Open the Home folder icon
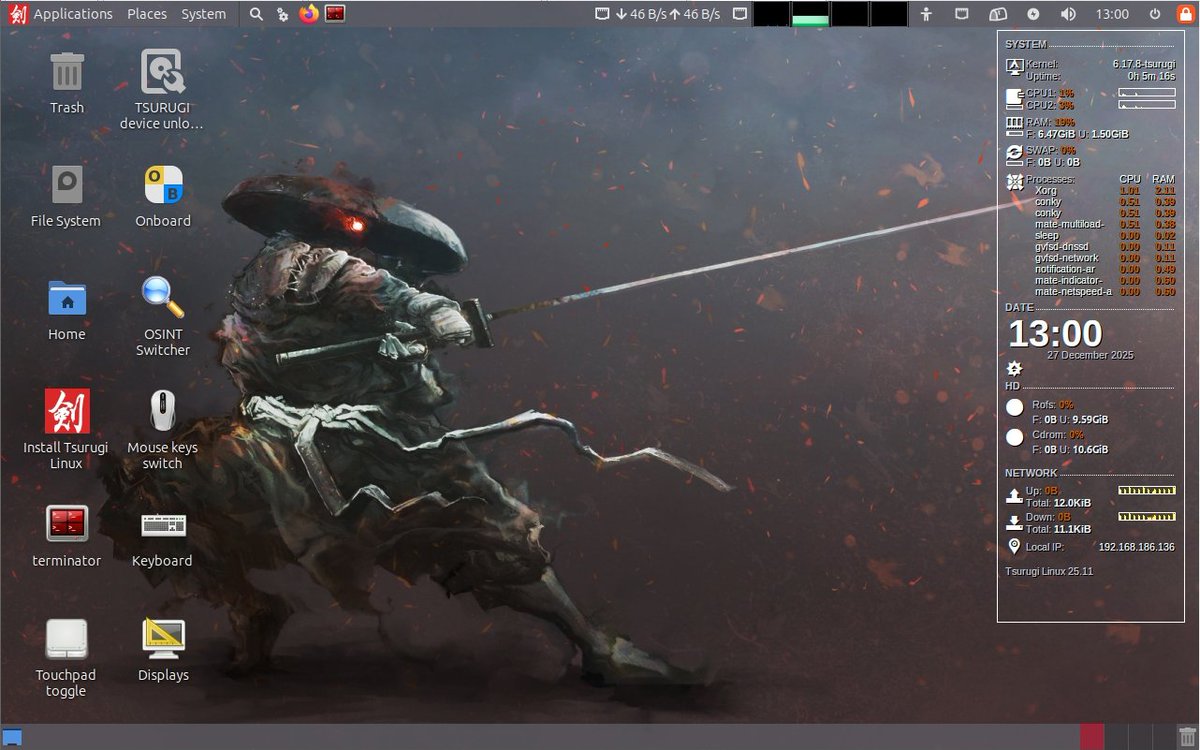1200x750 pixels. point(67,298)
